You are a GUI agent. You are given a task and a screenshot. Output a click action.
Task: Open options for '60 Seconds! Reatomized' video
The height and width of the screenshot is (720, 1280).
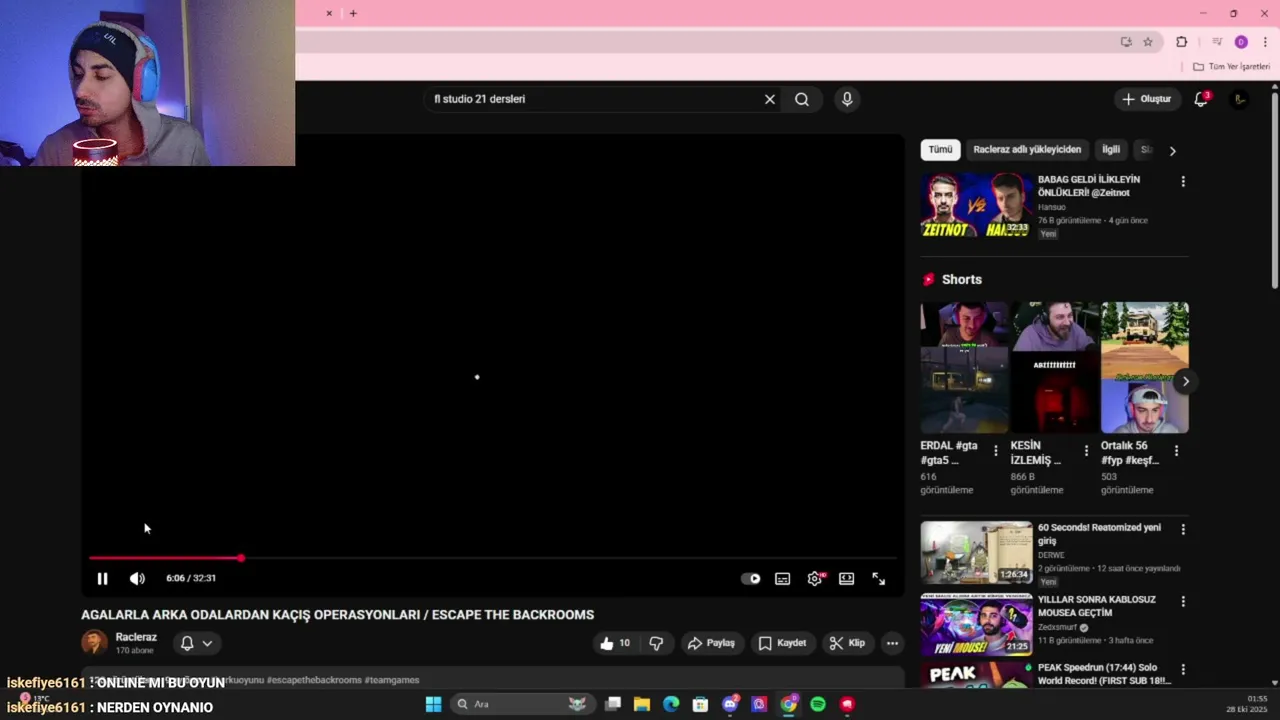tap(1183, 529)
